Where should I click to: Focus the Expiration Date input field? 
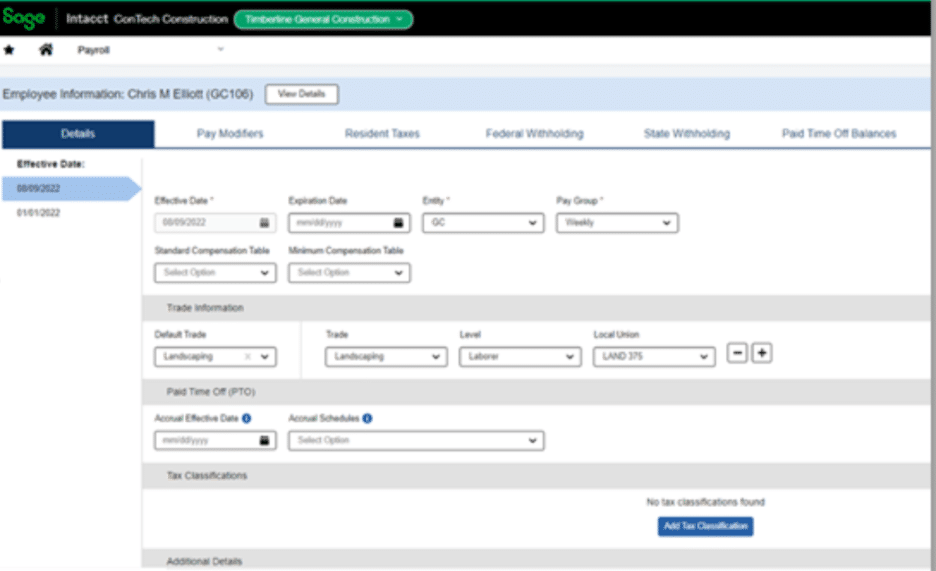349,223
